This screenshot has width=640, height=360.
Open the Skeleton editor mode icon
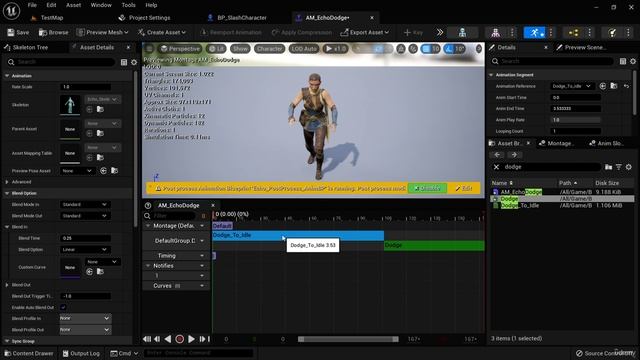(x=462, y=33)
